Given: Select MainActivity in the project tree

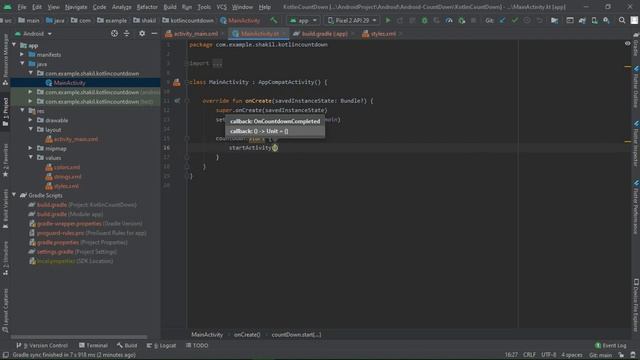Looking at the screenshot, I should point(69,83).
